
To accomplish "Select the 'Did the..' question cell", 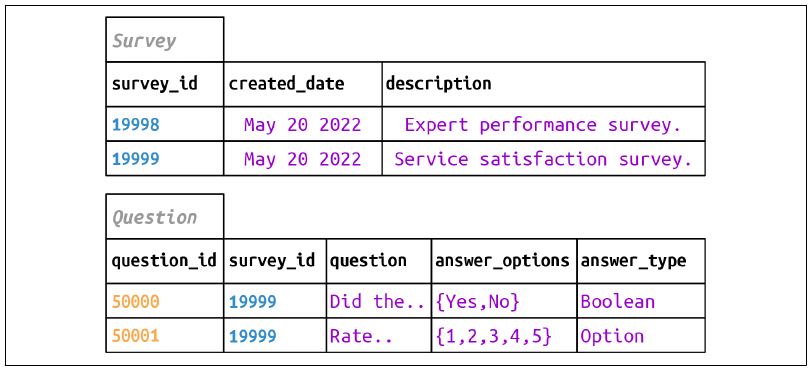I will tap(379, 301).
